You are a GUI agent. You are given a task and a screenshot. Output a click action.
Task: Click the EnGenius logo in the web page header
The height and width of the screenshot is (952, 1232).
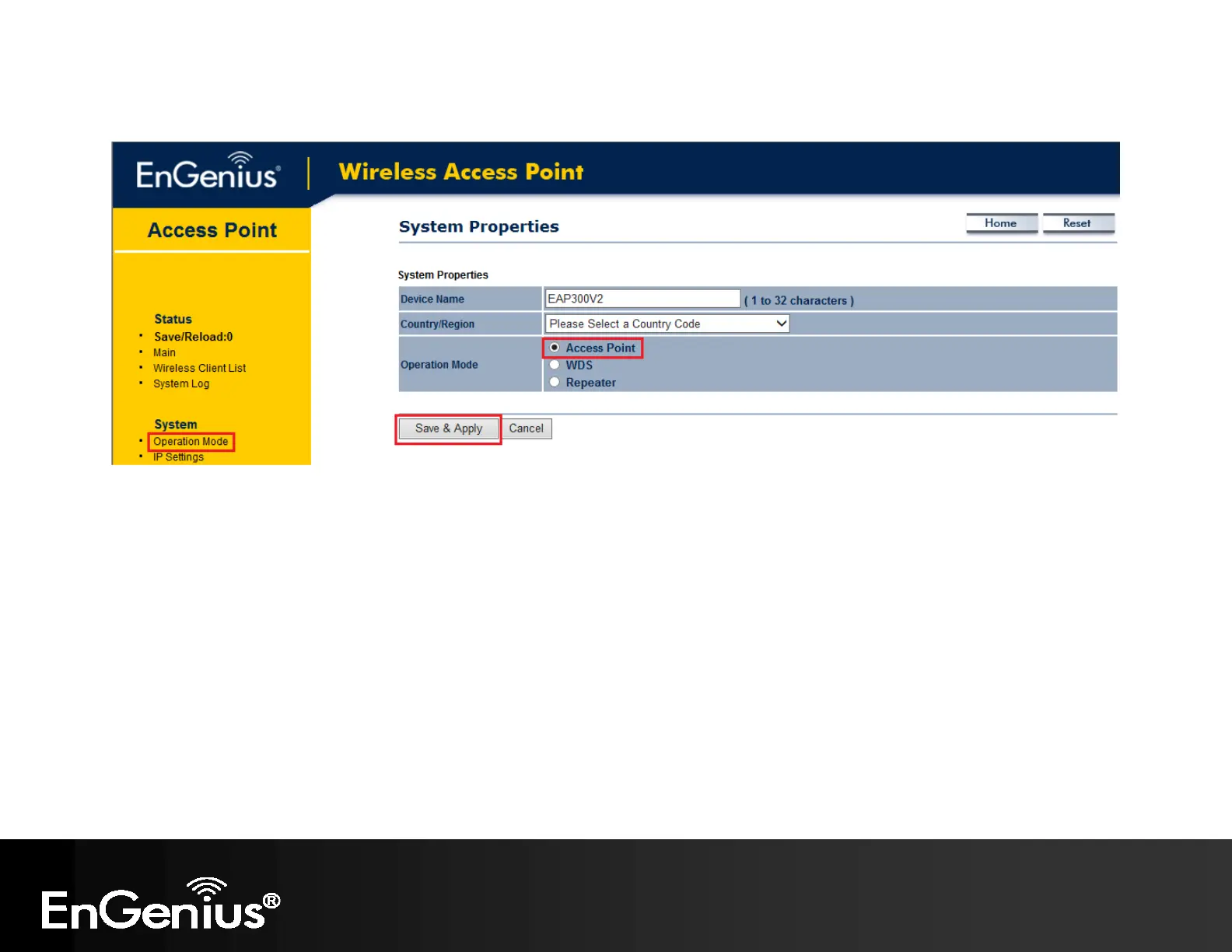click(208, 172)
